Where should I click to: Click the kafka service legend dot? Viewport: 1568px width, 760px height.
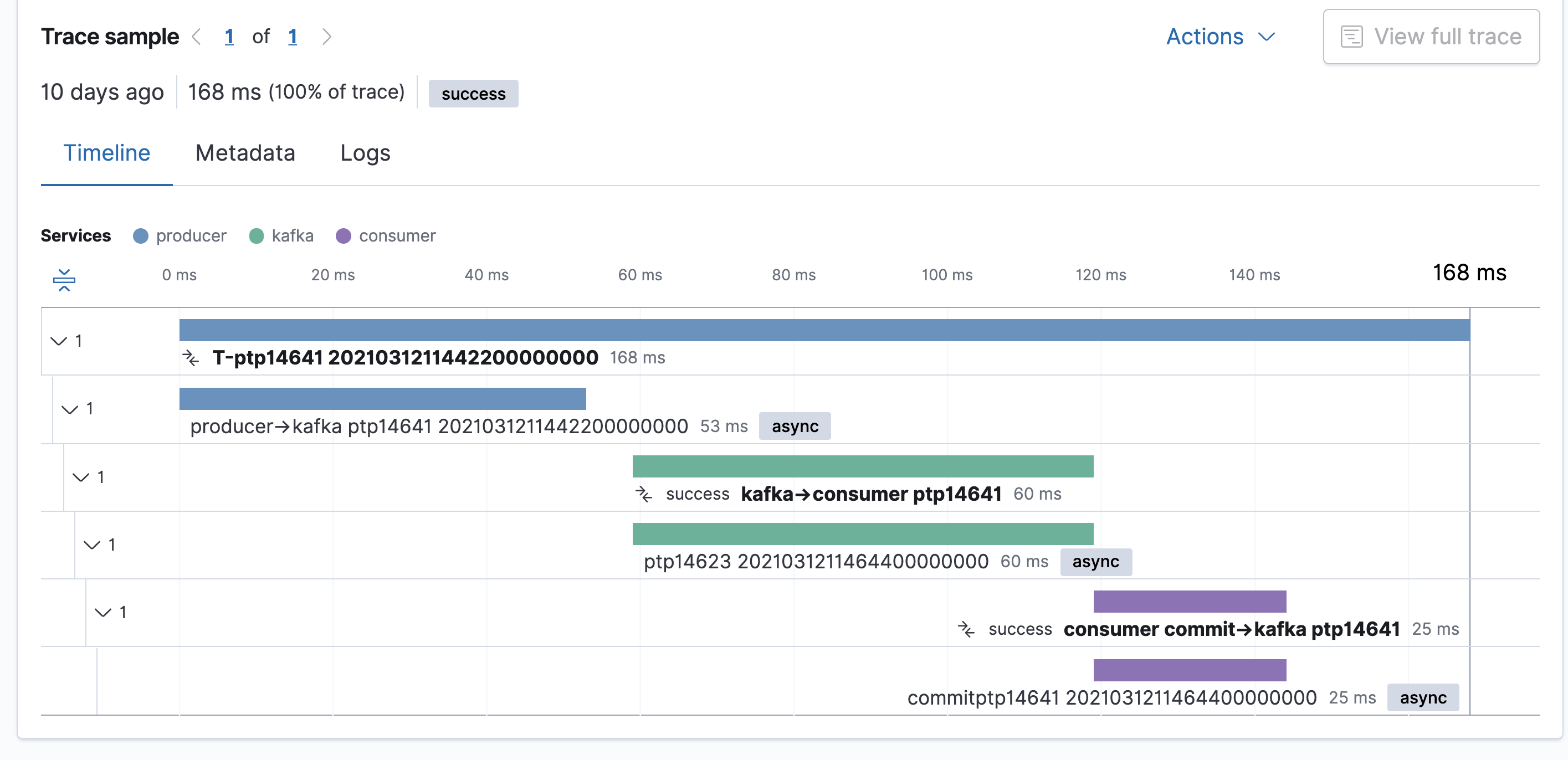point(257,236)
